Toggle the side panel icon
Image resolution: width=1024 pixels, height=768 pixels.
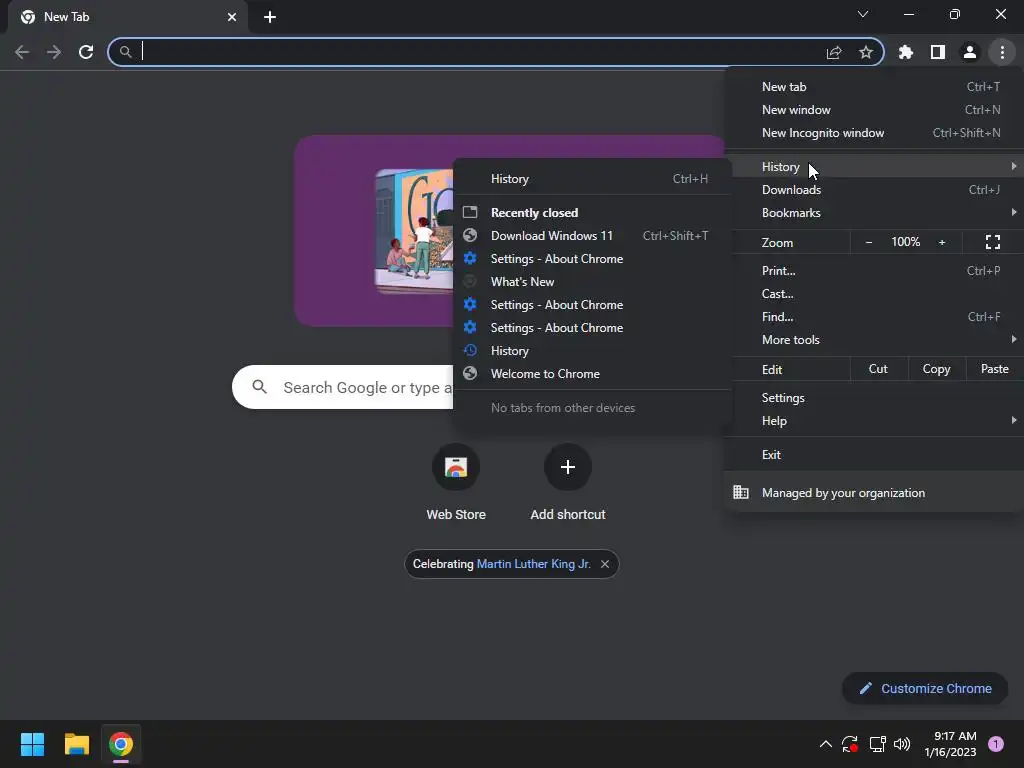pos(938,52)
